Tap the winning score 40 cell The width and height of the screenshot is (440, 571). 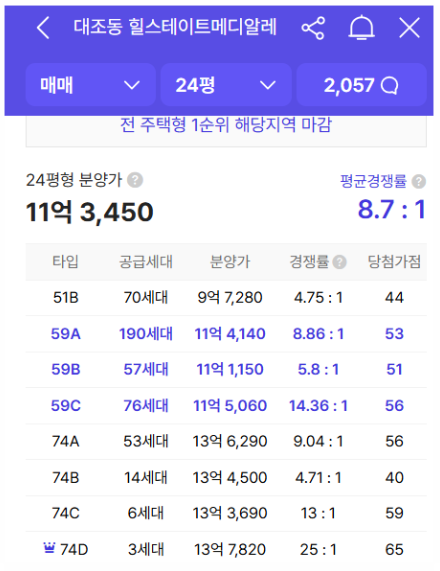point(394,477)
